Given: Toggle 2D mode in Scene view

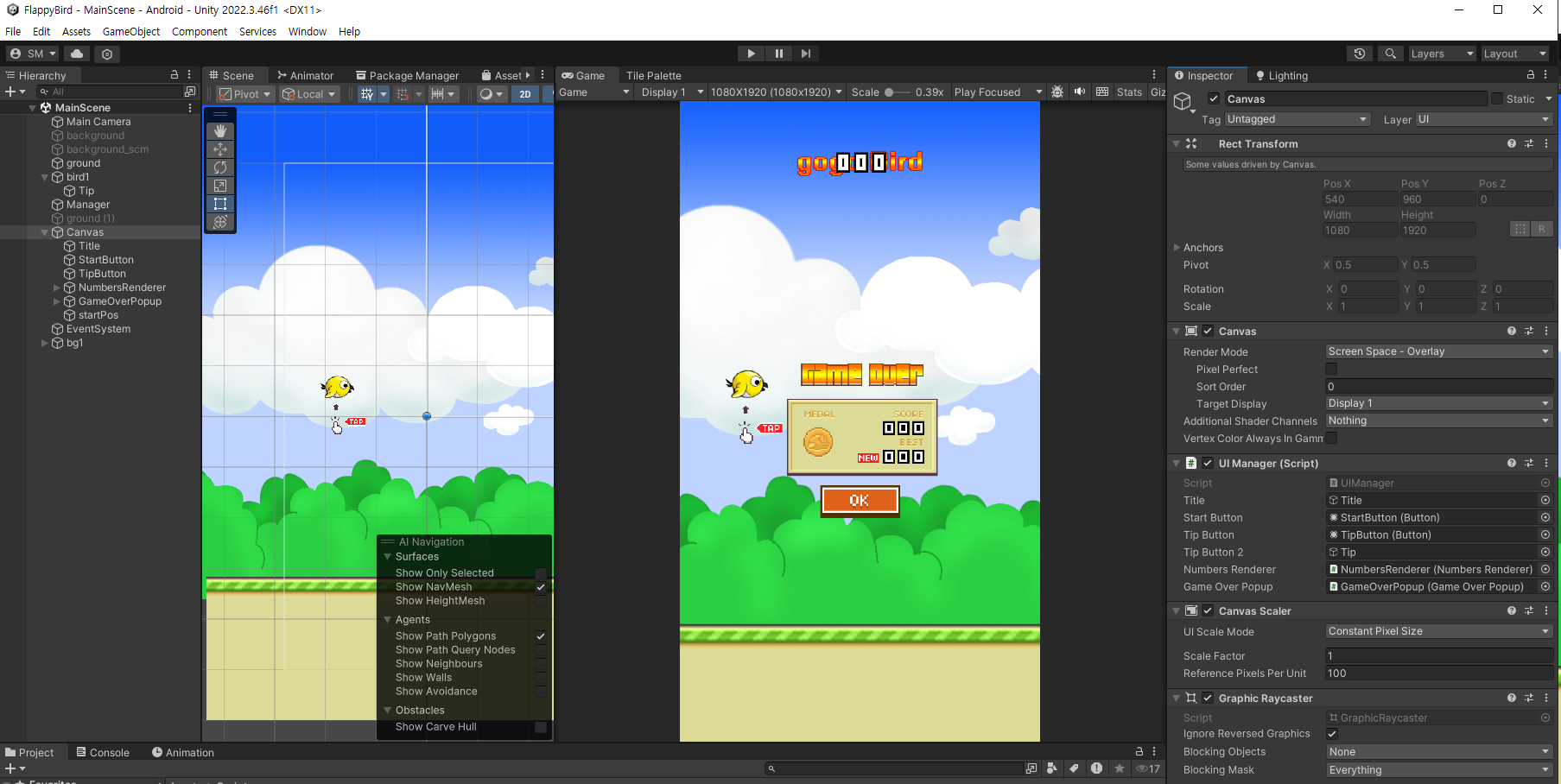Looking at the screenshot, I should [x=524, y=94].
